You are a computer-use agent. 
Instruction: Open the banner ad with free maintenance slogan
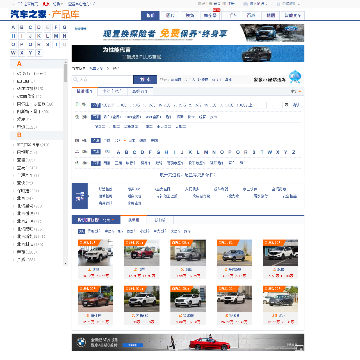(x=188, y=33)
